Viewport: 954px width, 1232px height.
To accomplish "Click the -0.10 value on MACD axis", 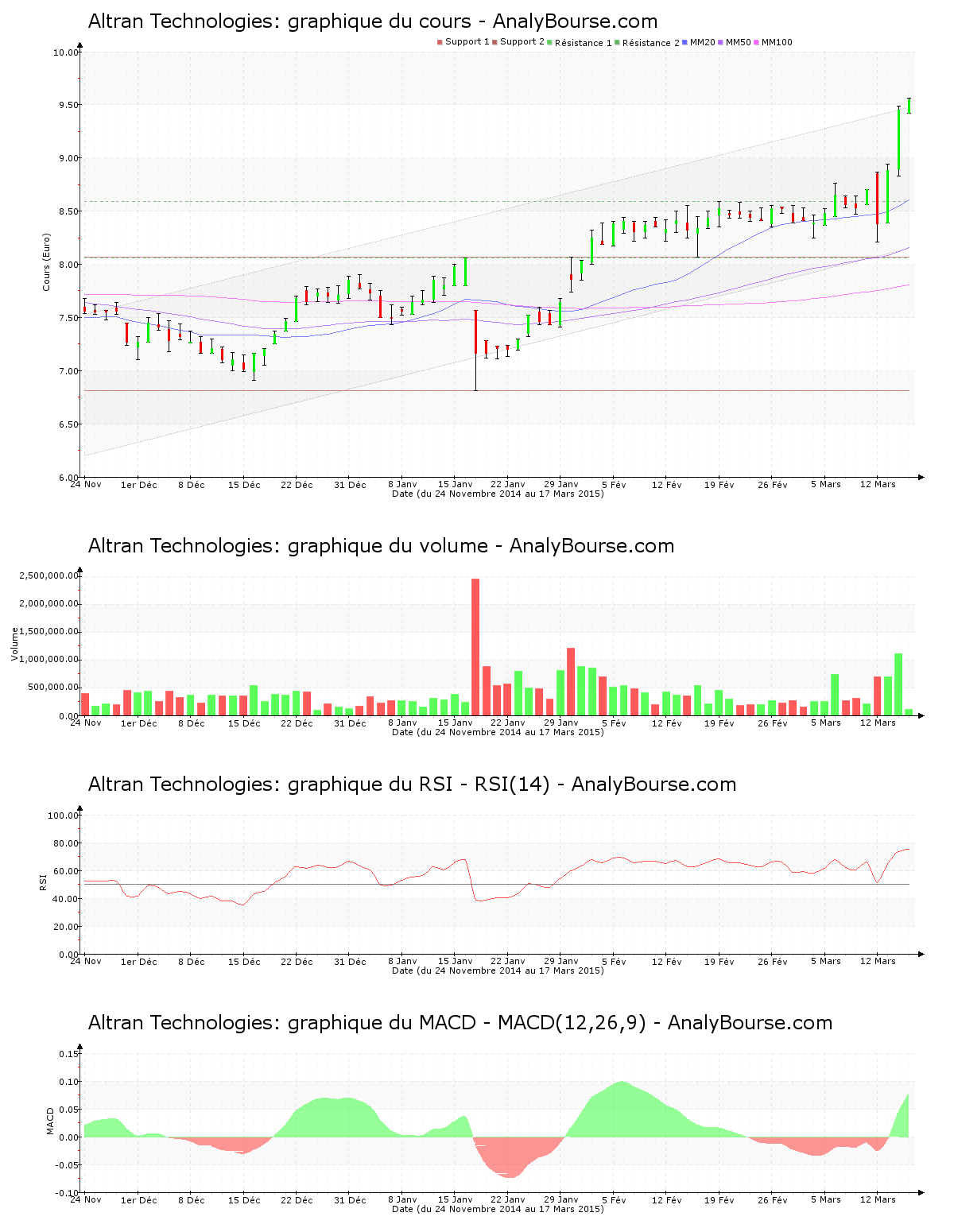I will (x=68, y=1193).
